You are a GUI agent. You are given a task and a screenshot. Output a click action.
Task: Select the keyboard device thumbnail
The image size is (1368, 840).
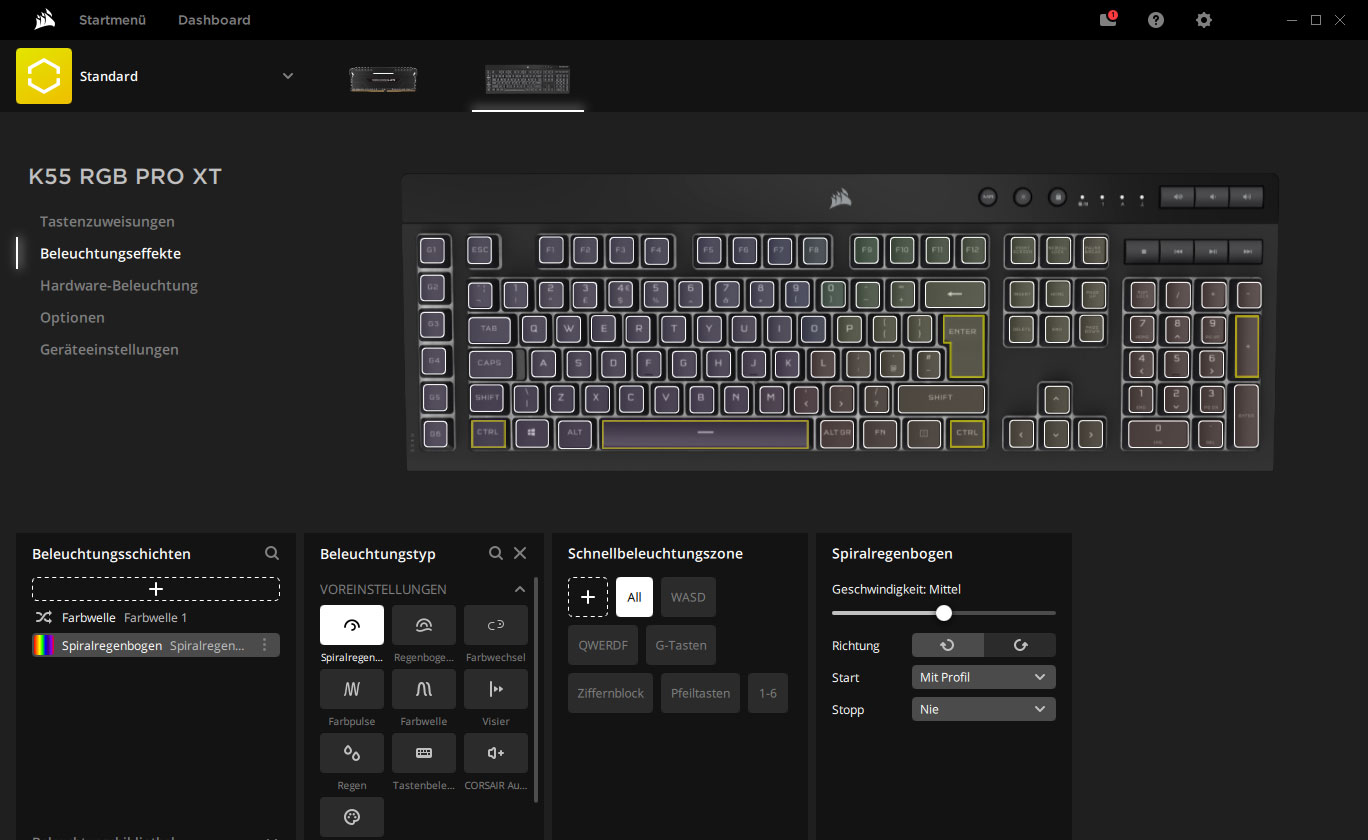pos(528,80)
